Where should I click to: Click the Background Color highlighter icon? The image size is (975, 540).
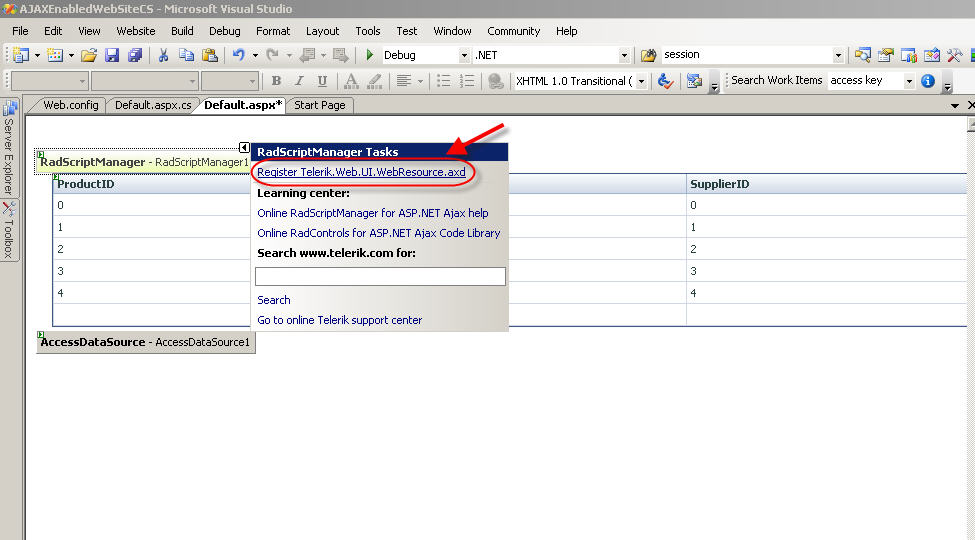point(374,81)
